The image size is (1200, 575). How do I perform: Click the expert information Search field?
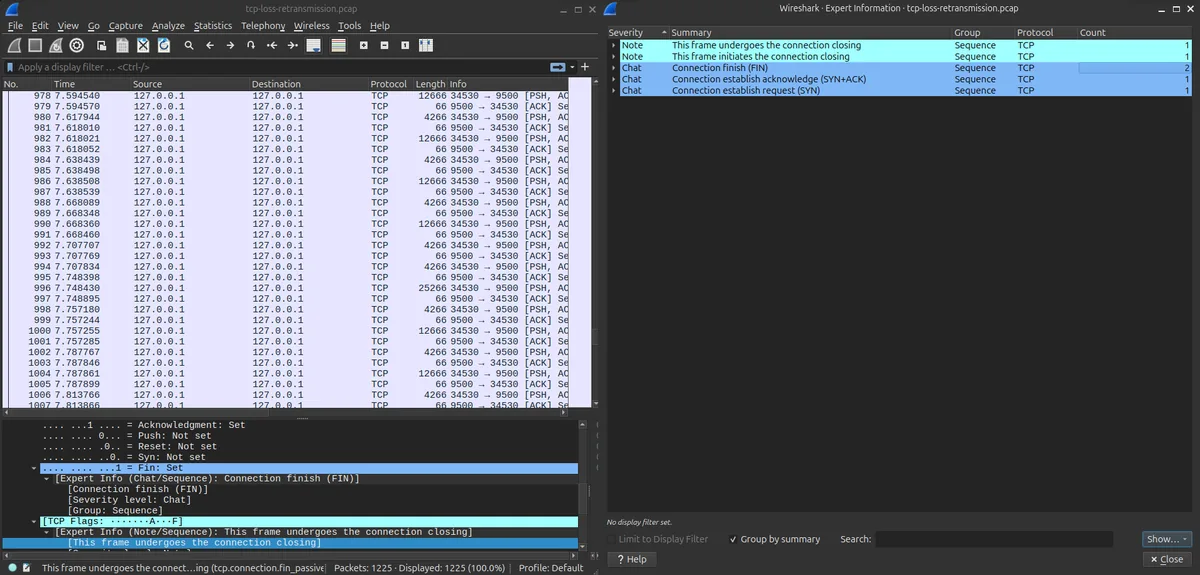(994, 539)
